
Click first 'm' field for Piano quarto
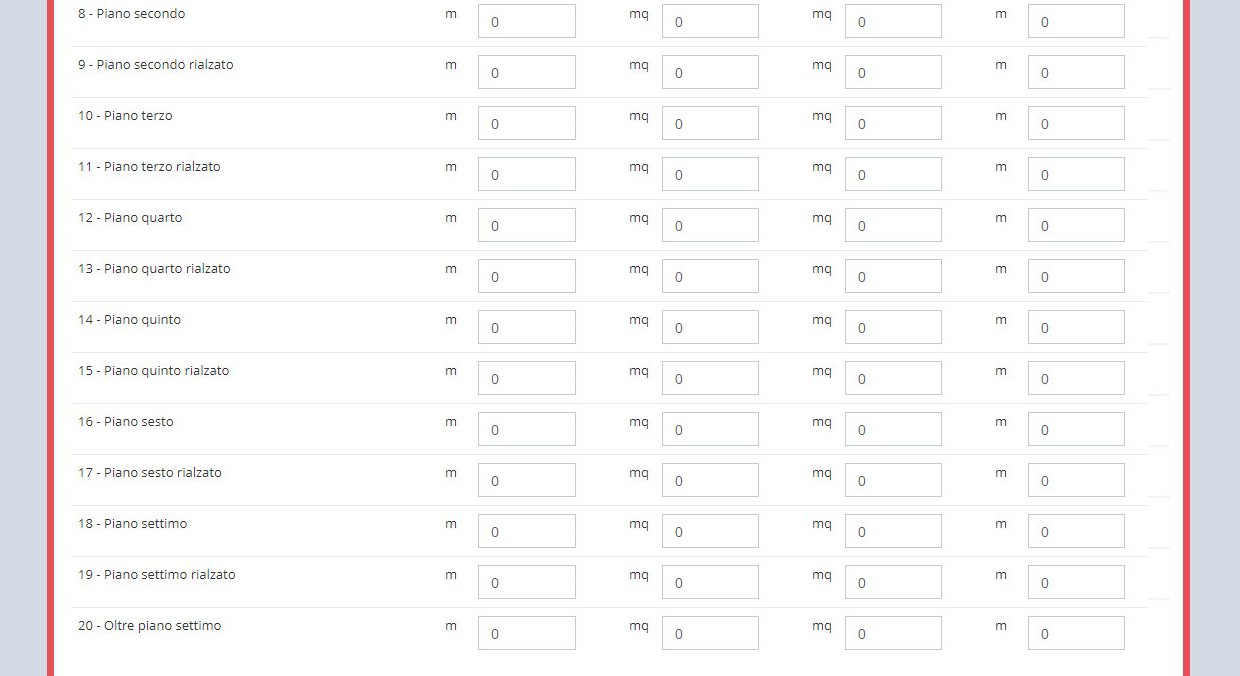[526, 225]
